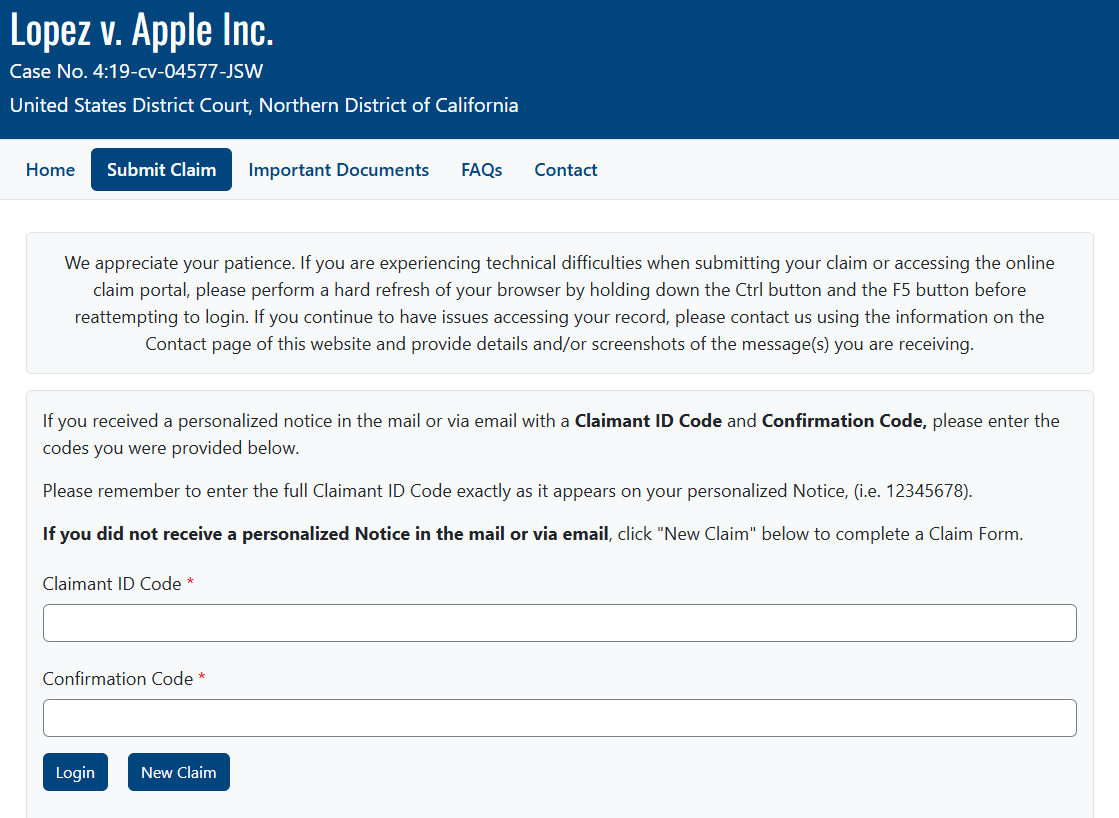The width and height of the screenshot is (1119, 818).
Task: Focus the Claimant ID Code field
Action: click(x=560, y=623)
